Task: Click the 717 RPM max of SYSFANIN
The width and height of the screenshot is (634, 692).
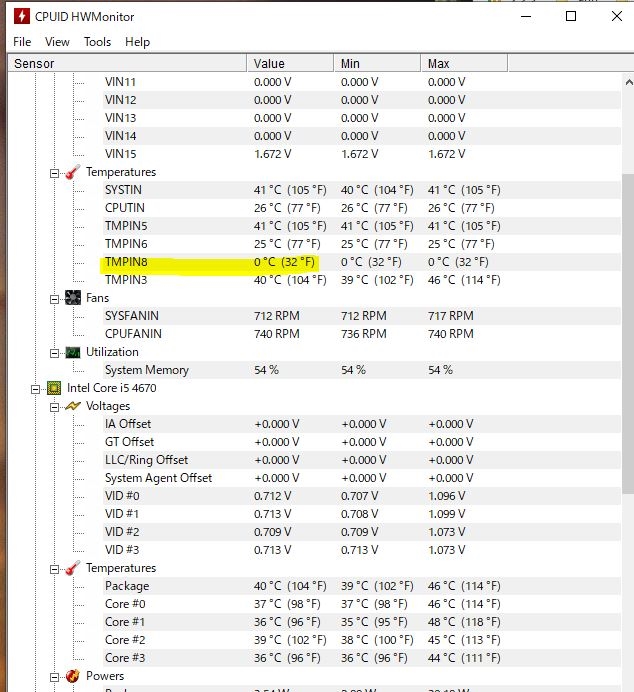Action: coord(450,316)
